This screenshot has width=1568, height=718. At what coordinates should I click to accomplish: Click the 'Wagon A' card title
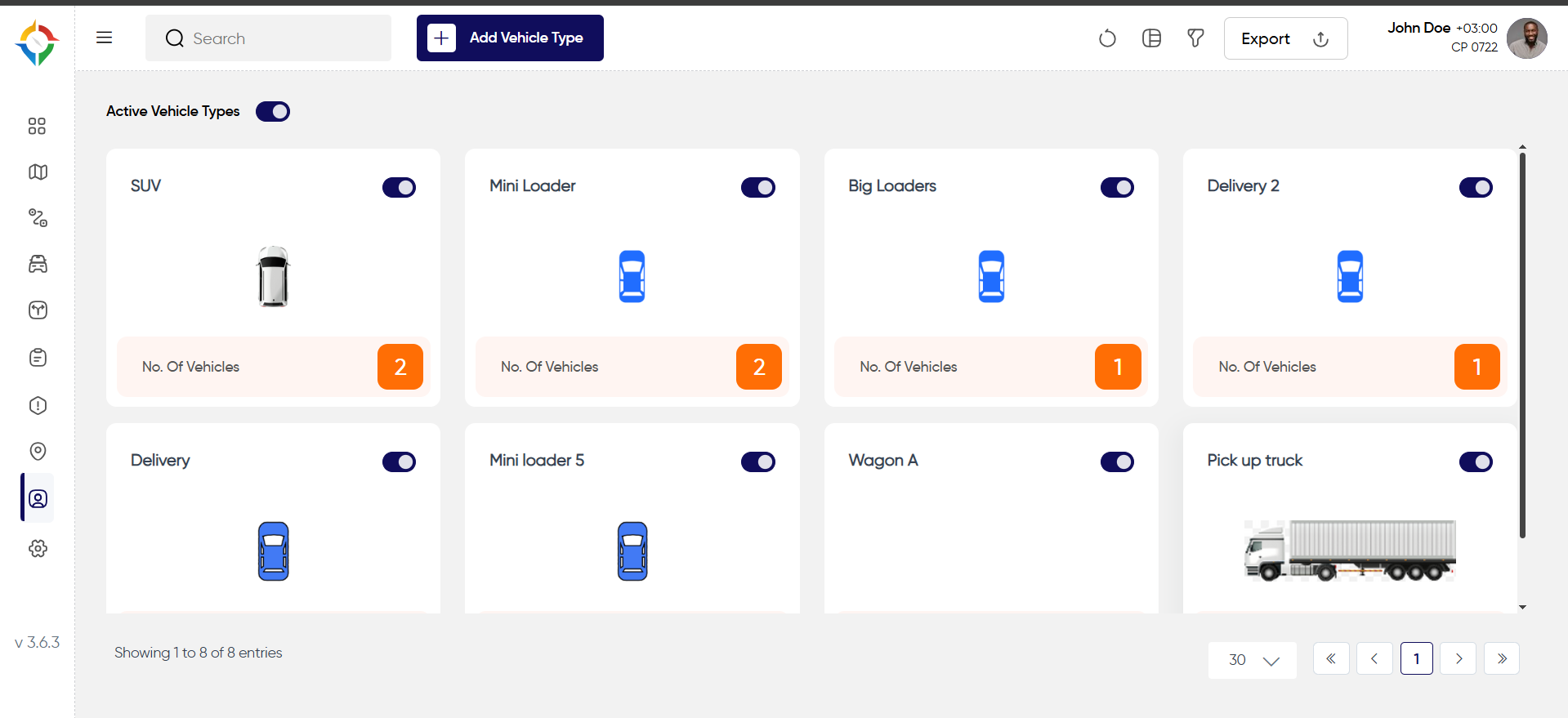(883, 460)
